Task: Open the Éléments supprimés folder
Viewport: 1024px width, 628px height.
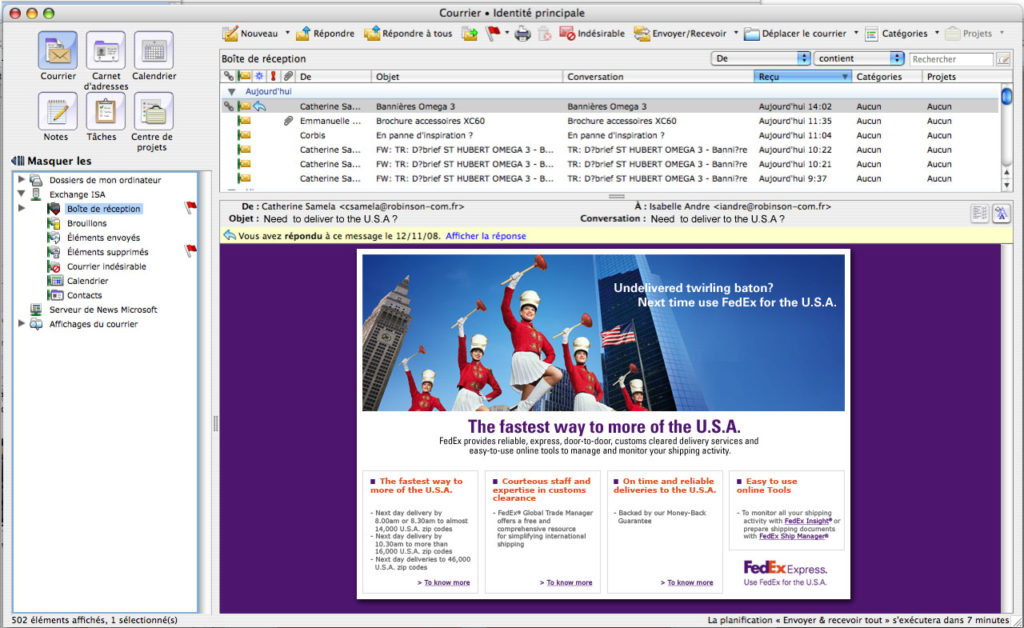Action: [107, 252]
